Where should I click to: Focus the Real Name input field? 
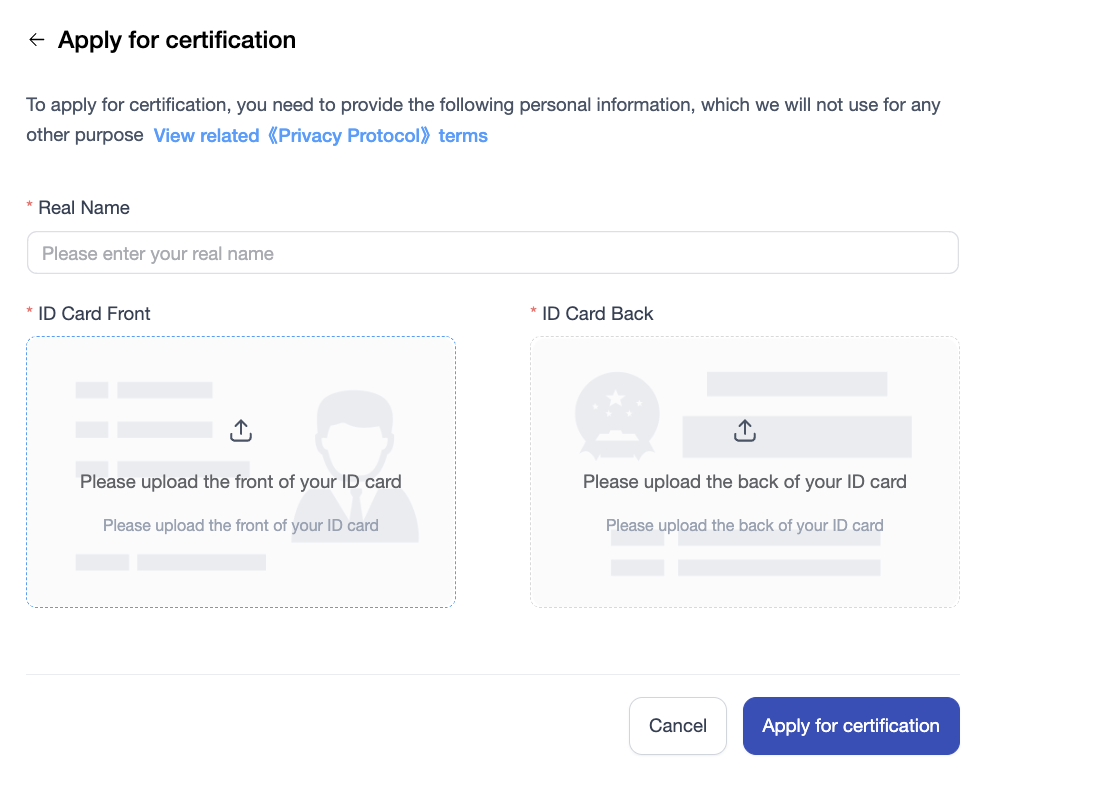[x=492, y=253]
